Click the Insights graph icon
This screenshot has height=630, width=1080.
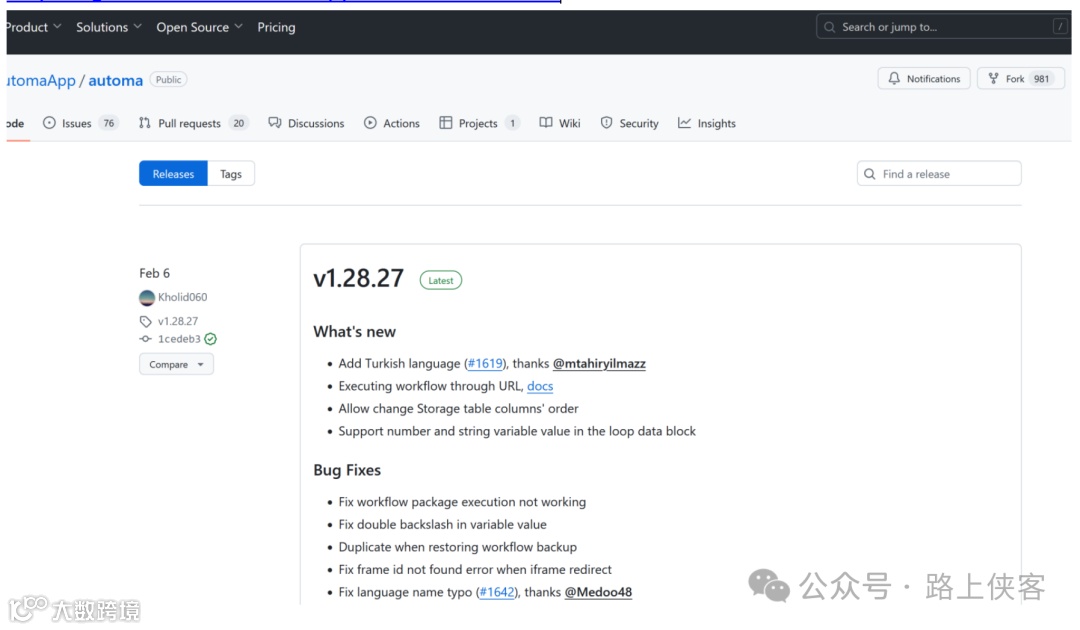coord(684,123)
